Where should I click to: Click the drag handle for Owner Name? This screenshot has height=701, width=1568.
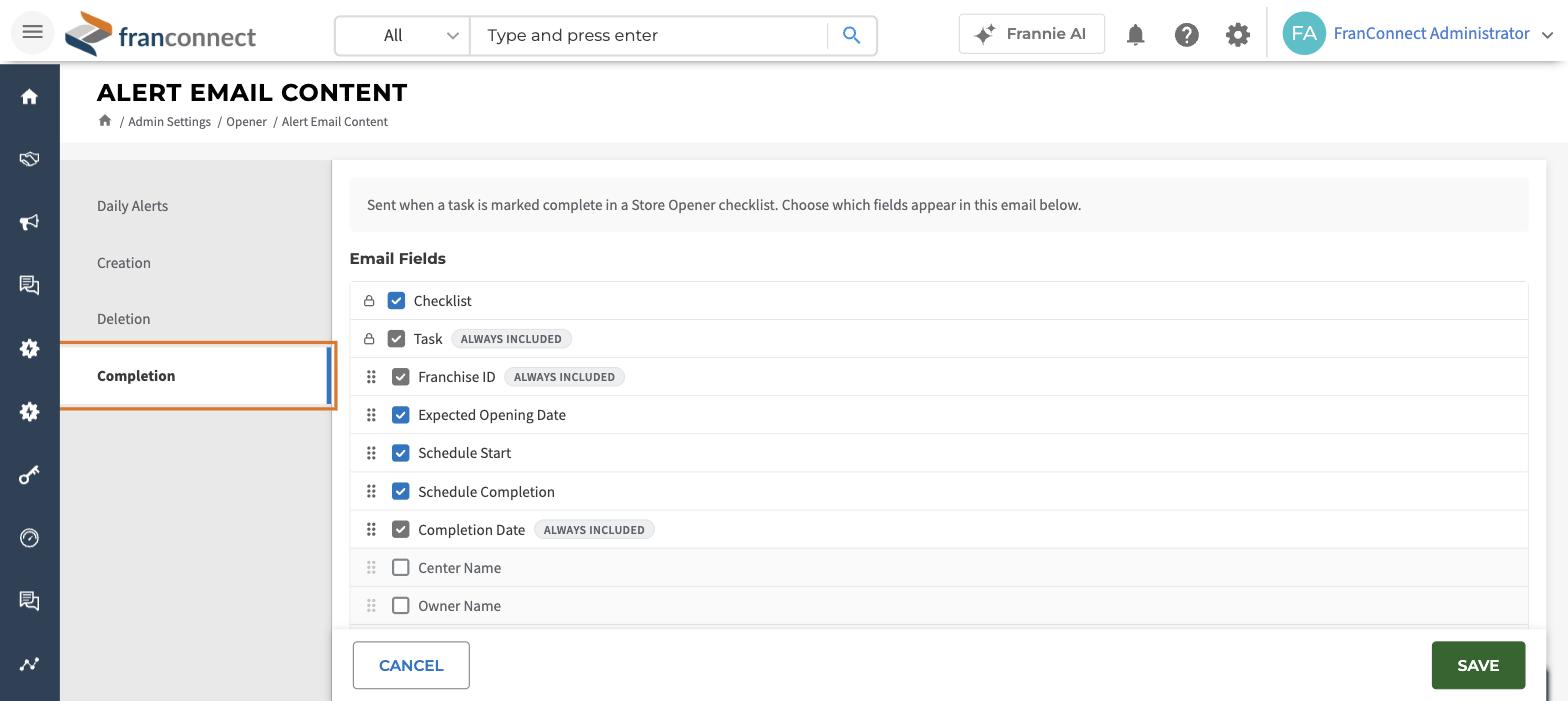point(371,605)
